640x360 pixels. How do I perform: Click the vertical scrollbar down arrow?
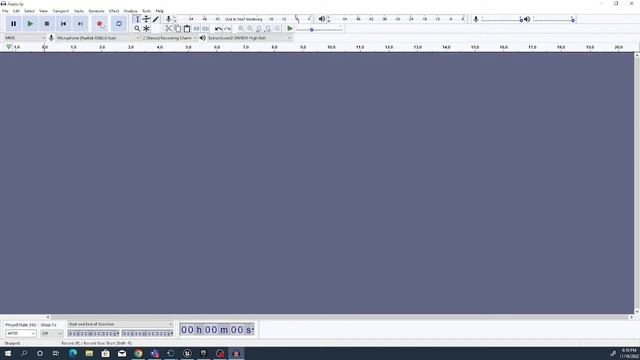coord(637,311)
